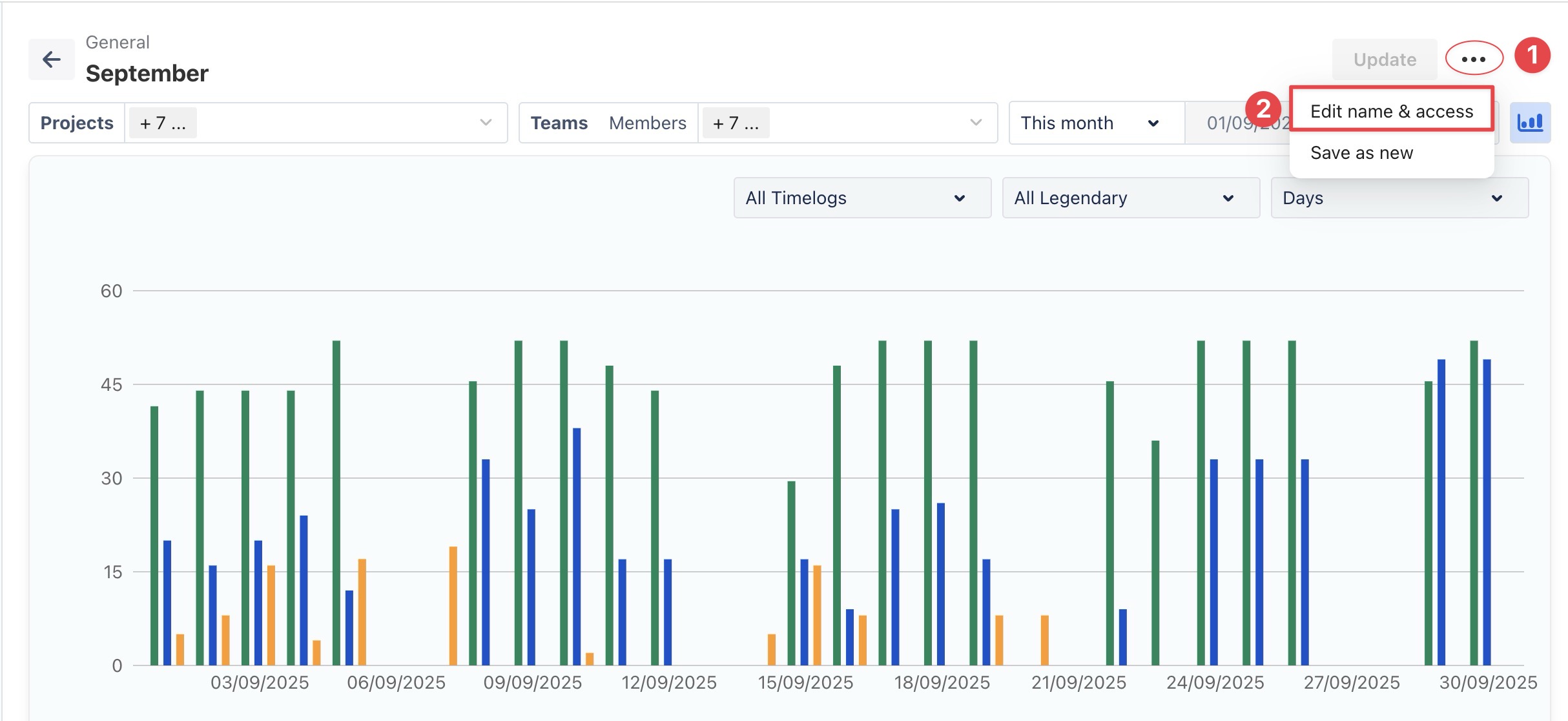Open the three-dots more options menu

[x=1473, y=59]
